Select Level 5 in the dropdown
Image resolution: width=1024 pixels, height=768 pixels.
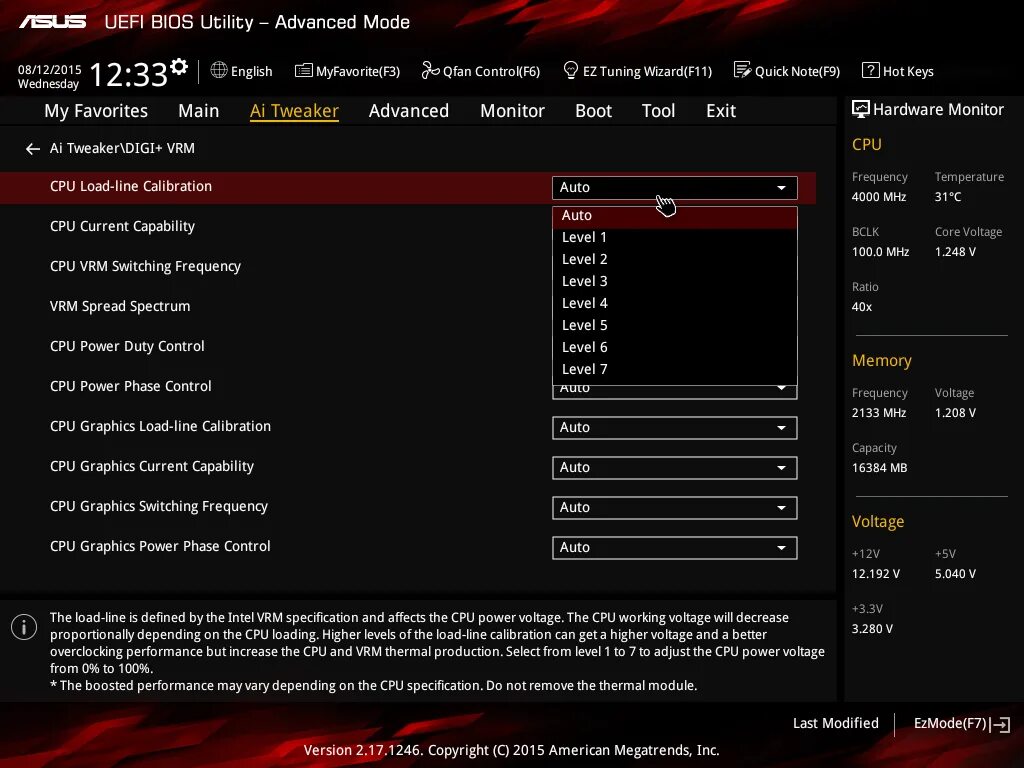coord(675,325)
